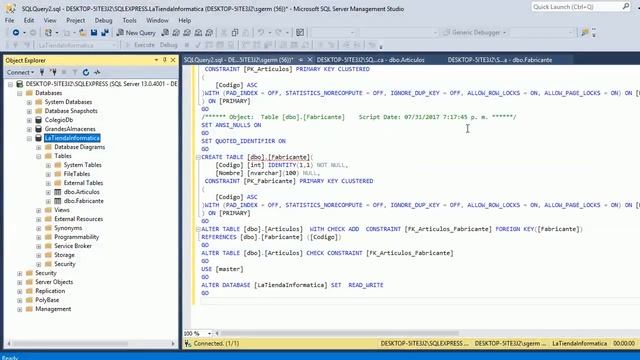
Task: Collapse the Databases tree node
Action: [x=20, y=93]
